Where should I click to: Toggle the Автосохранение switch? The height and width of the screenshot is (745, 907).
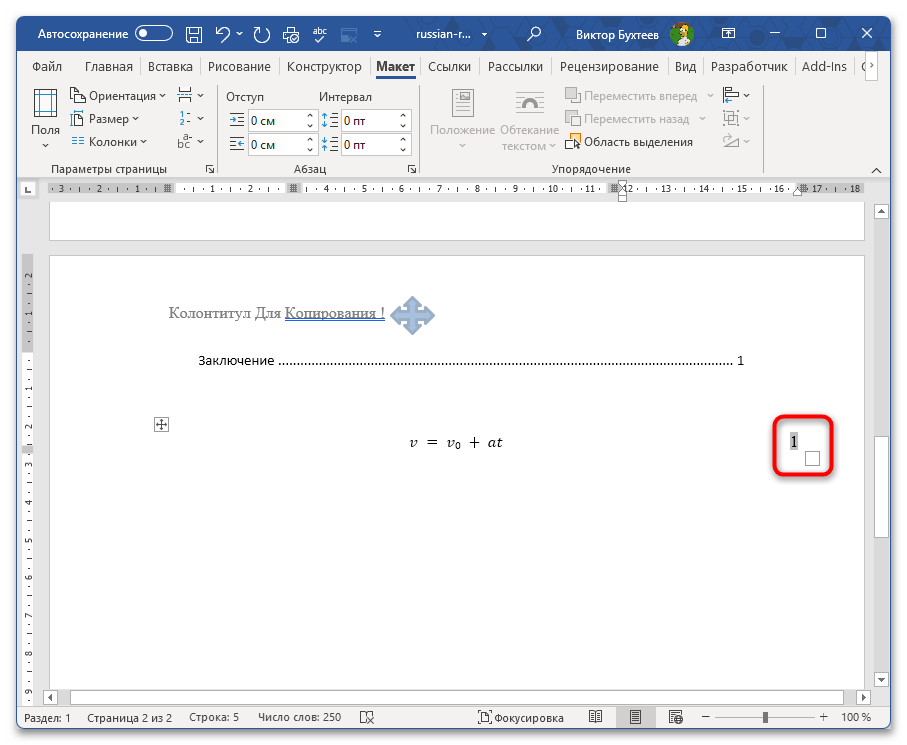(154, 34)
